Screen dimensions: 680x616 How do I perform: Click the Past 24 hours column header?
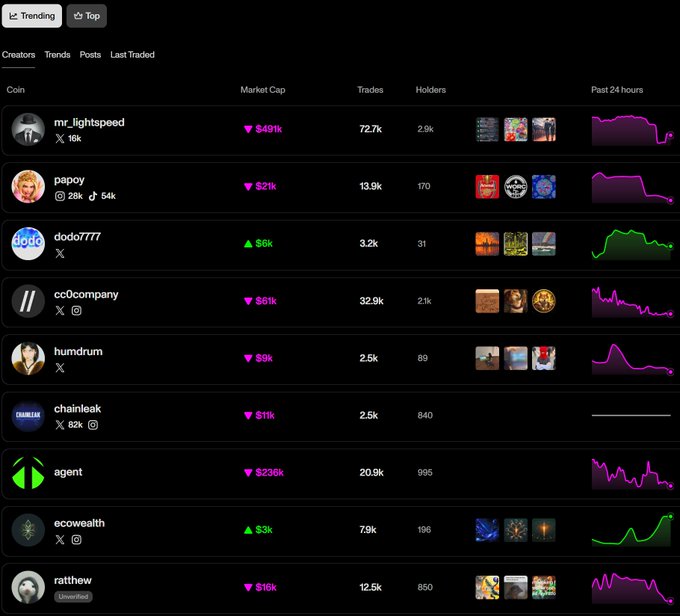[x=617, y=90]
